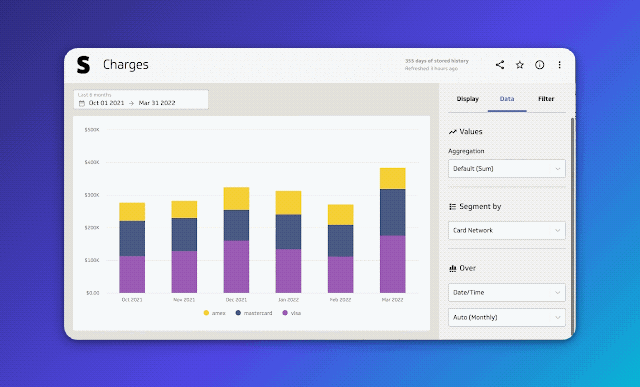Click the amex segment of Jan 2022 bar
640x387 pixels.
click(288, 202)
